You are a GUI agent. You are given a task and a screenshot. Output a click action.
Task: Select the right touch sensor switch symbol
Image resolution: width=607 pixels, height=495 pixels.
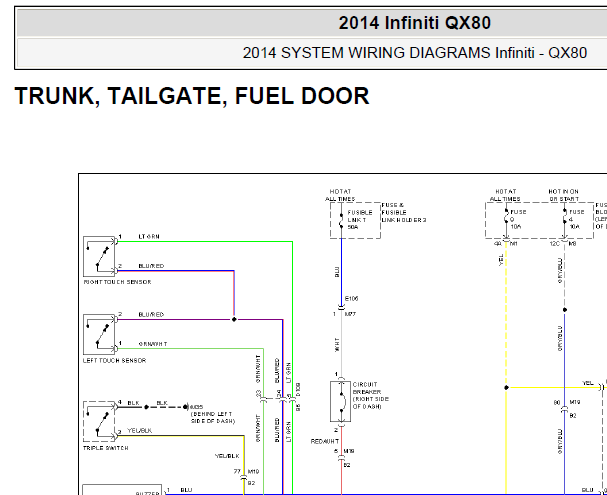tap(100, 256)
